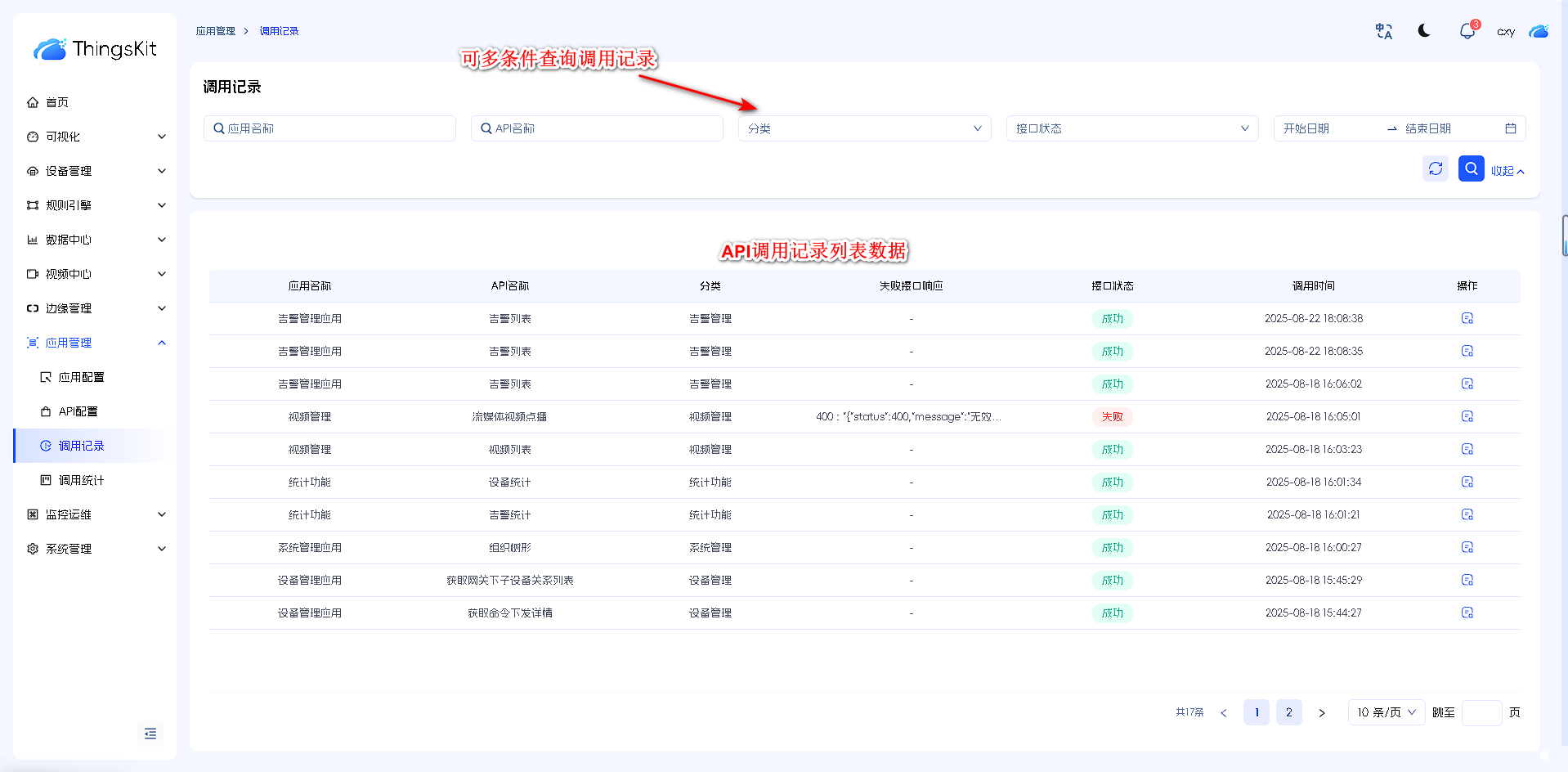Click 收起 to collapse search filters
The width and height of the screenshot is (1568, 772).
tap(1507, 171)
